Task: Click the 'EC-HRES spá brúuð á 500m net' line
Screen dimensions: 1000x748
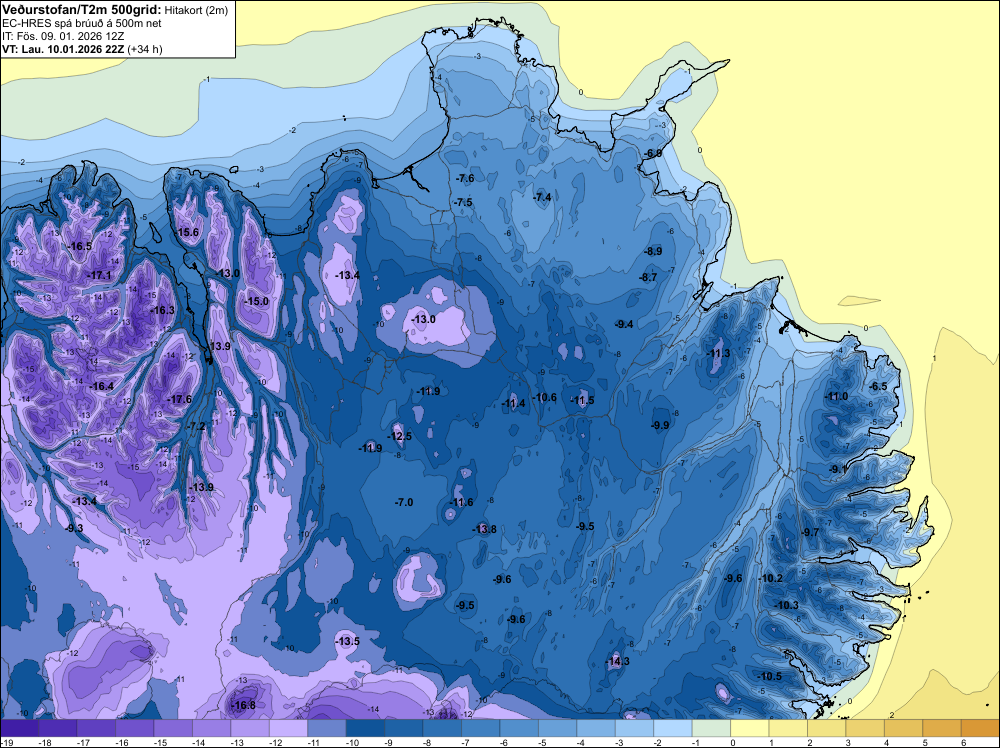Action: pos(82,24)
